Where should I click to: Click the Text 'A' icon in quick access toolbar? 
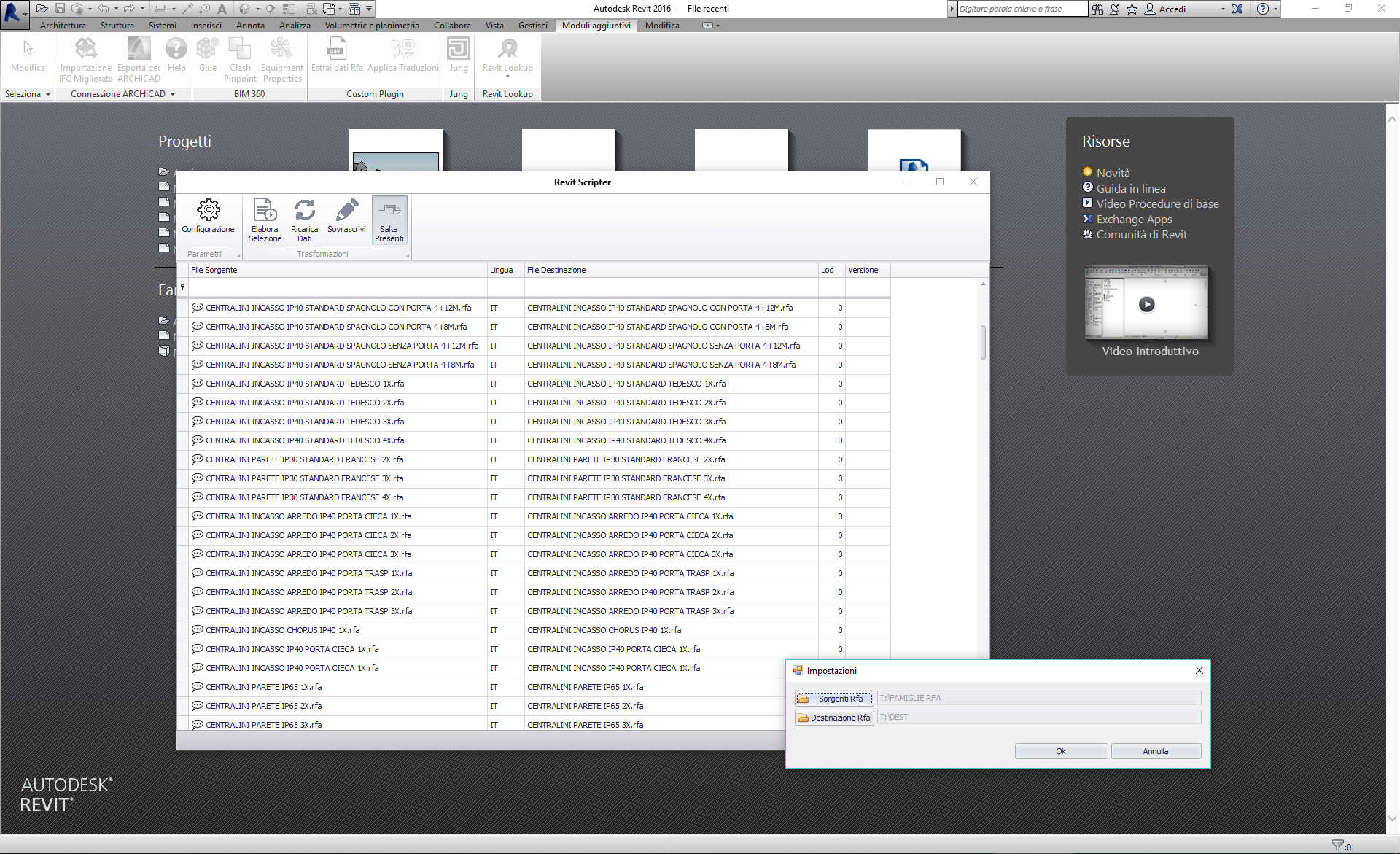[222, 9]
